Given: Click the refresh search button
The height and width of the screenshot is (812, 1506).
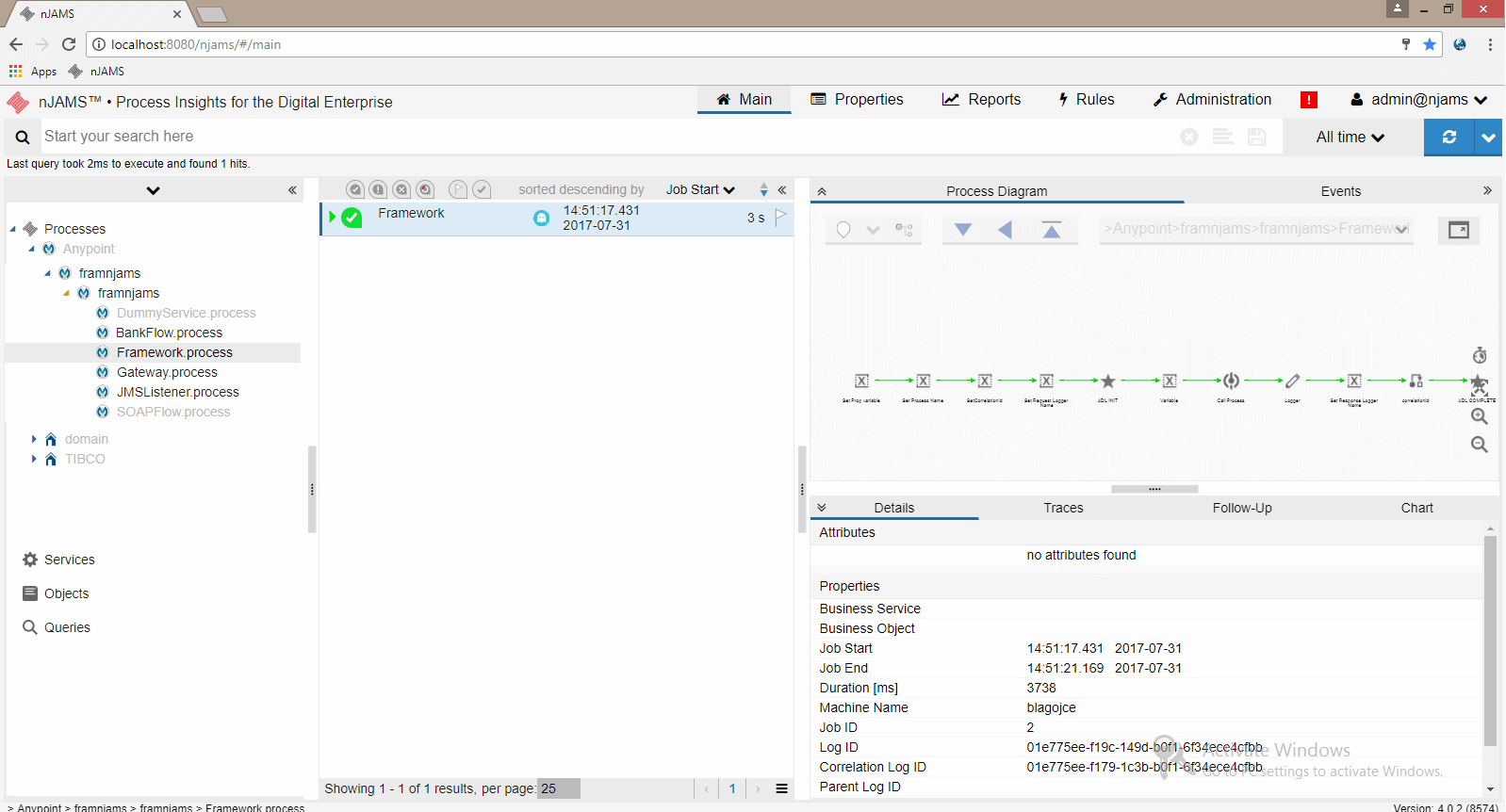Looking at the screenshot, I should point(1449,137).
